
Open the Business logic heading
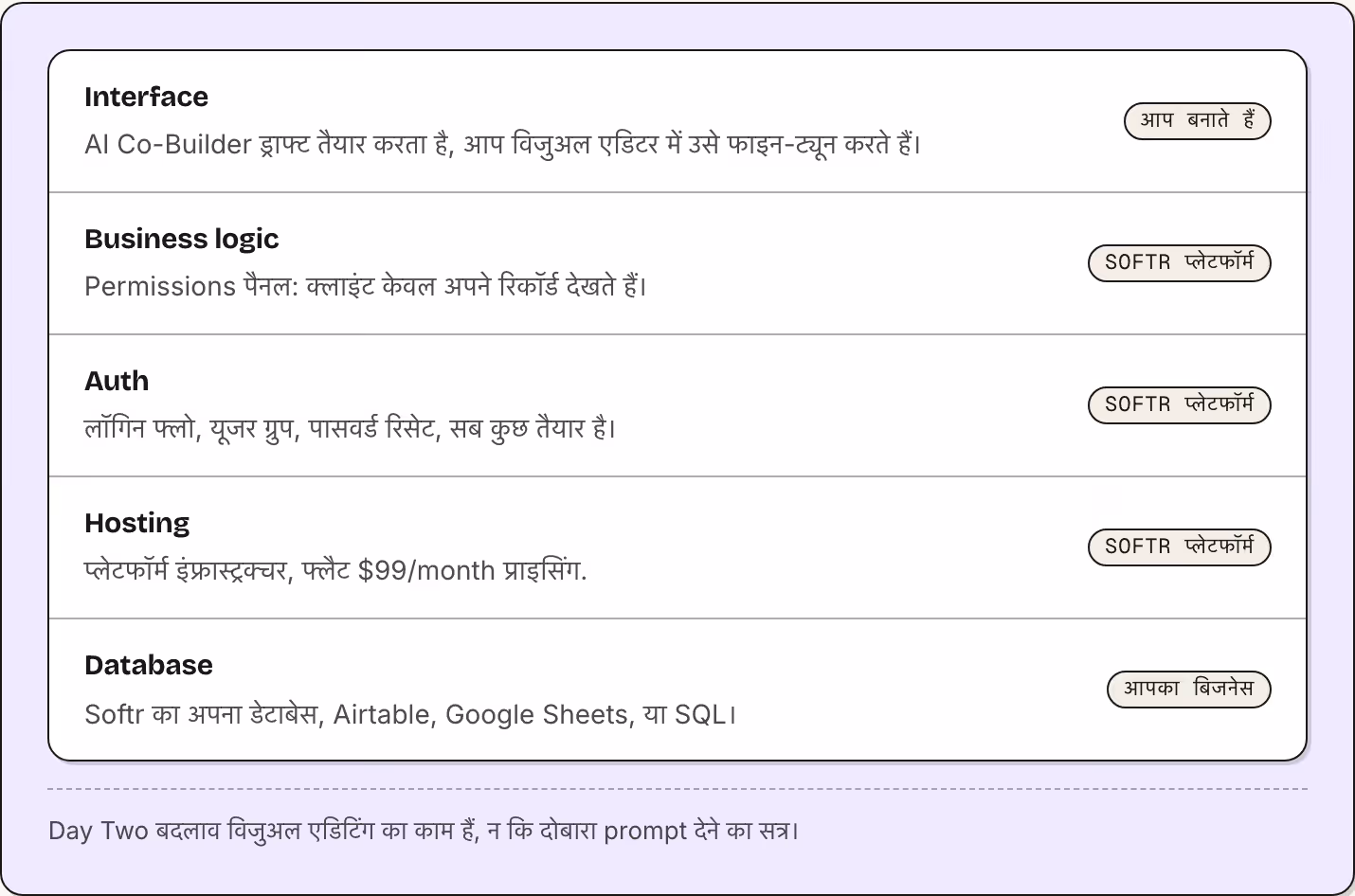click(x=182, y=239)
